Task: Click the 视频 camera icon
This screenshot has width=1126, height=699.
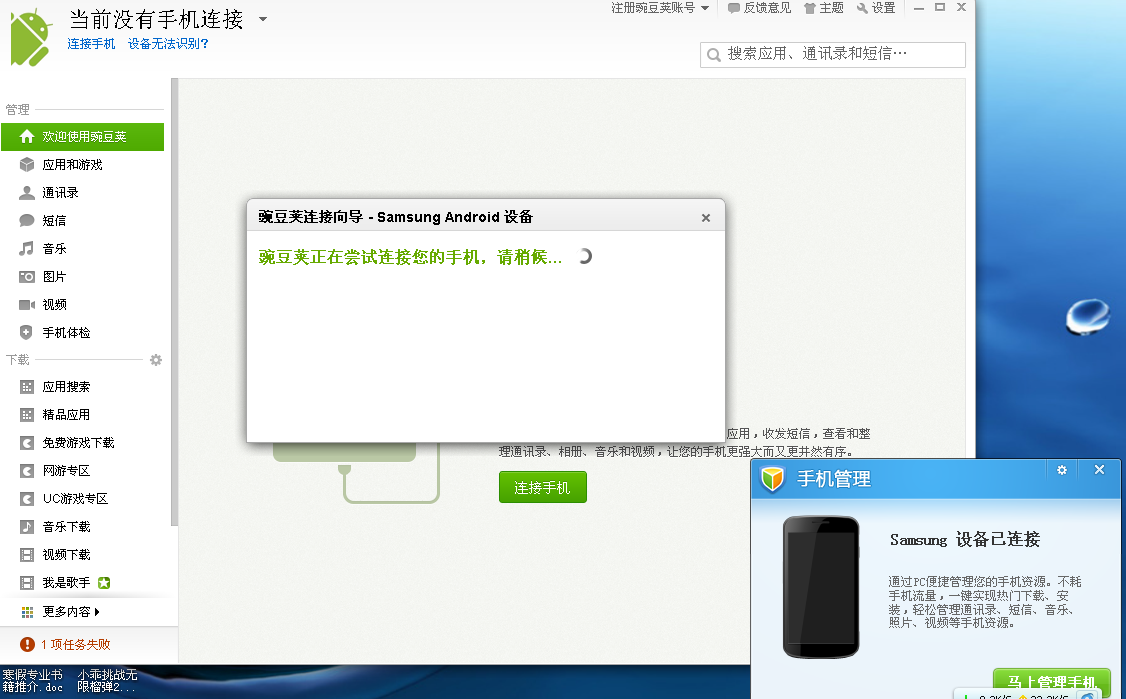Action: point(27,305)
